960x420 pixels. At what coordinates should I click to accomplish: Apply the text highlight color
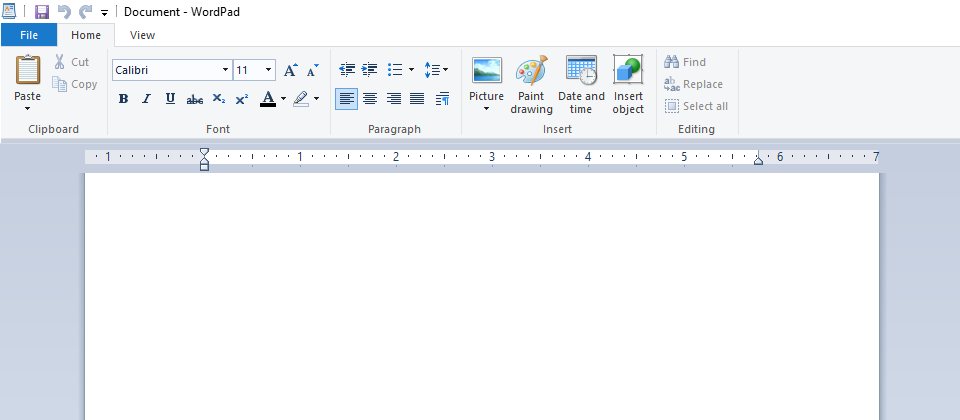301,99
